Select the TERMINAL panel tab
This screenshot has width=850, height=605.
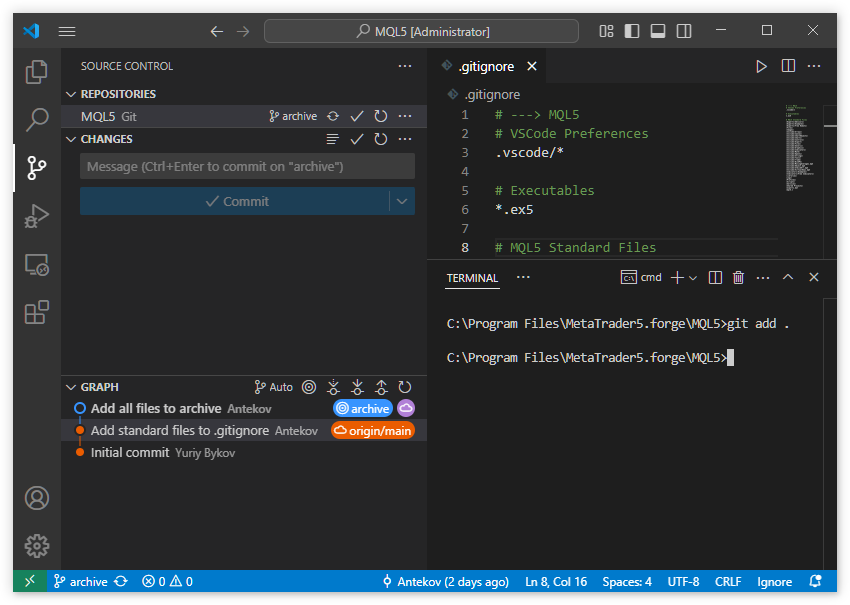pos(472,278)
